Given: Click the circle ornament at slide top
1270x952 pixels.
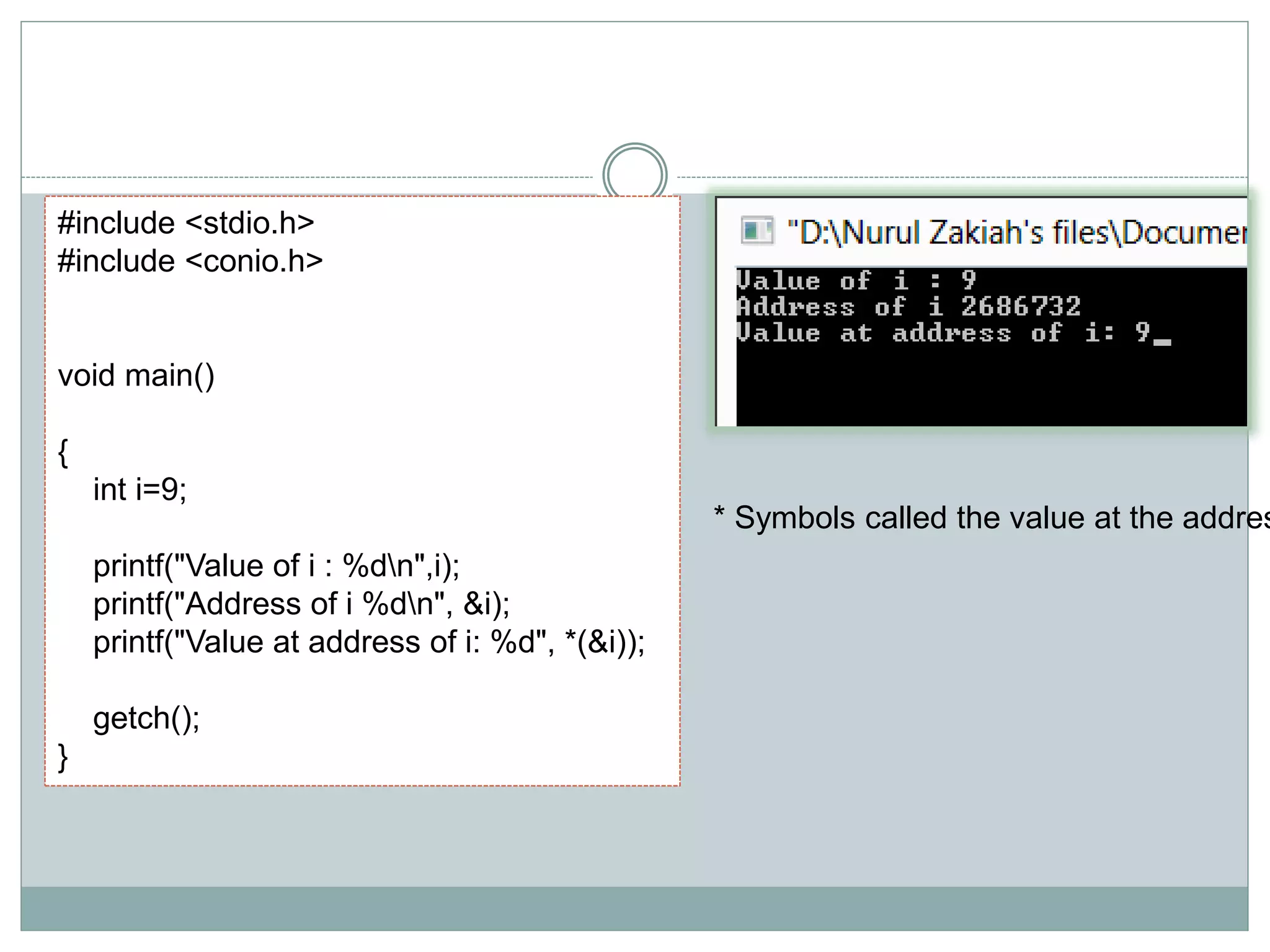Looking at the screenshot, I should 634,174.
